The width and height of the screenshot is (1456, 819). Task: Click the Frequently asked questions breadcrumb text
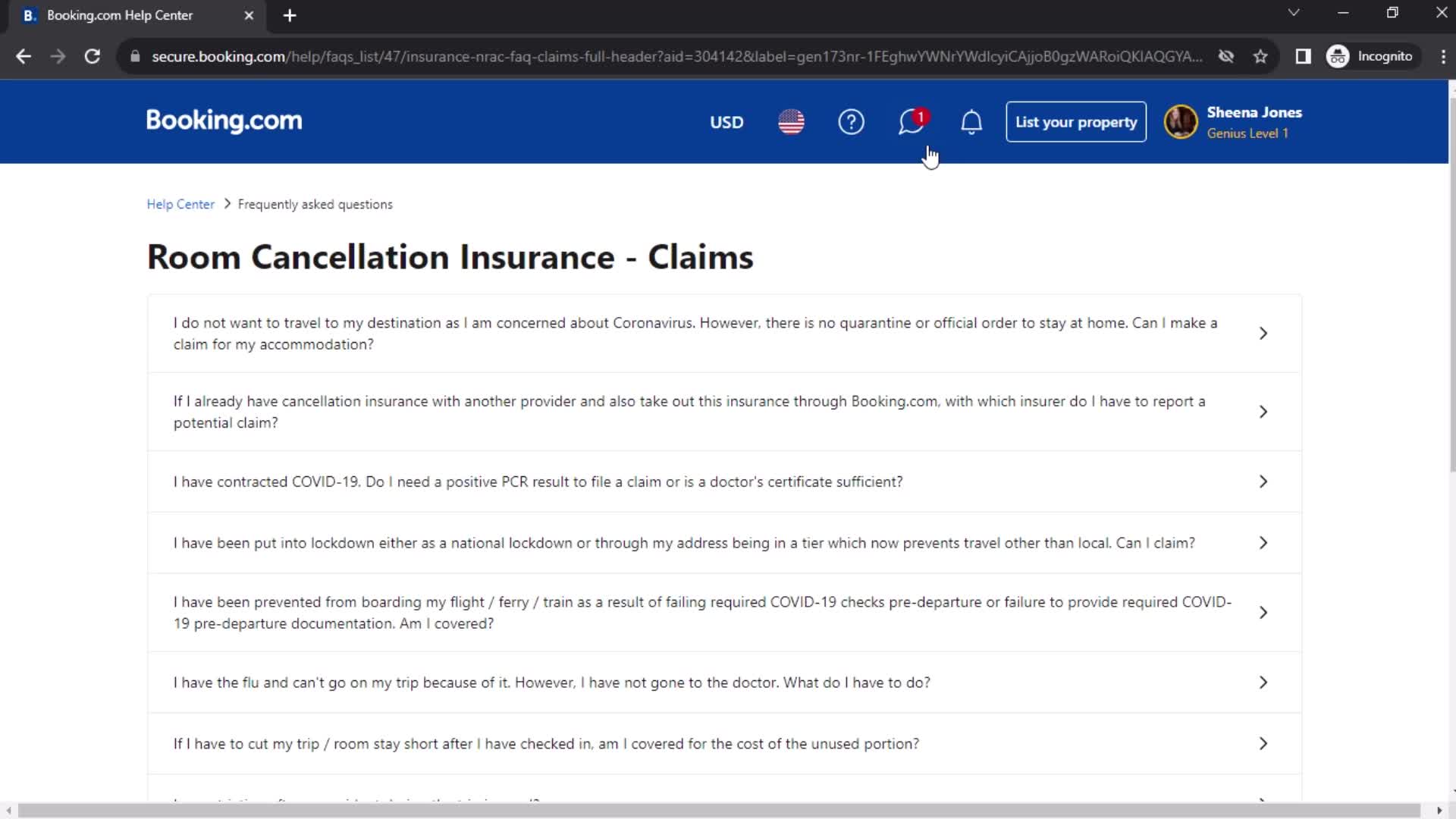pos(315,205)
